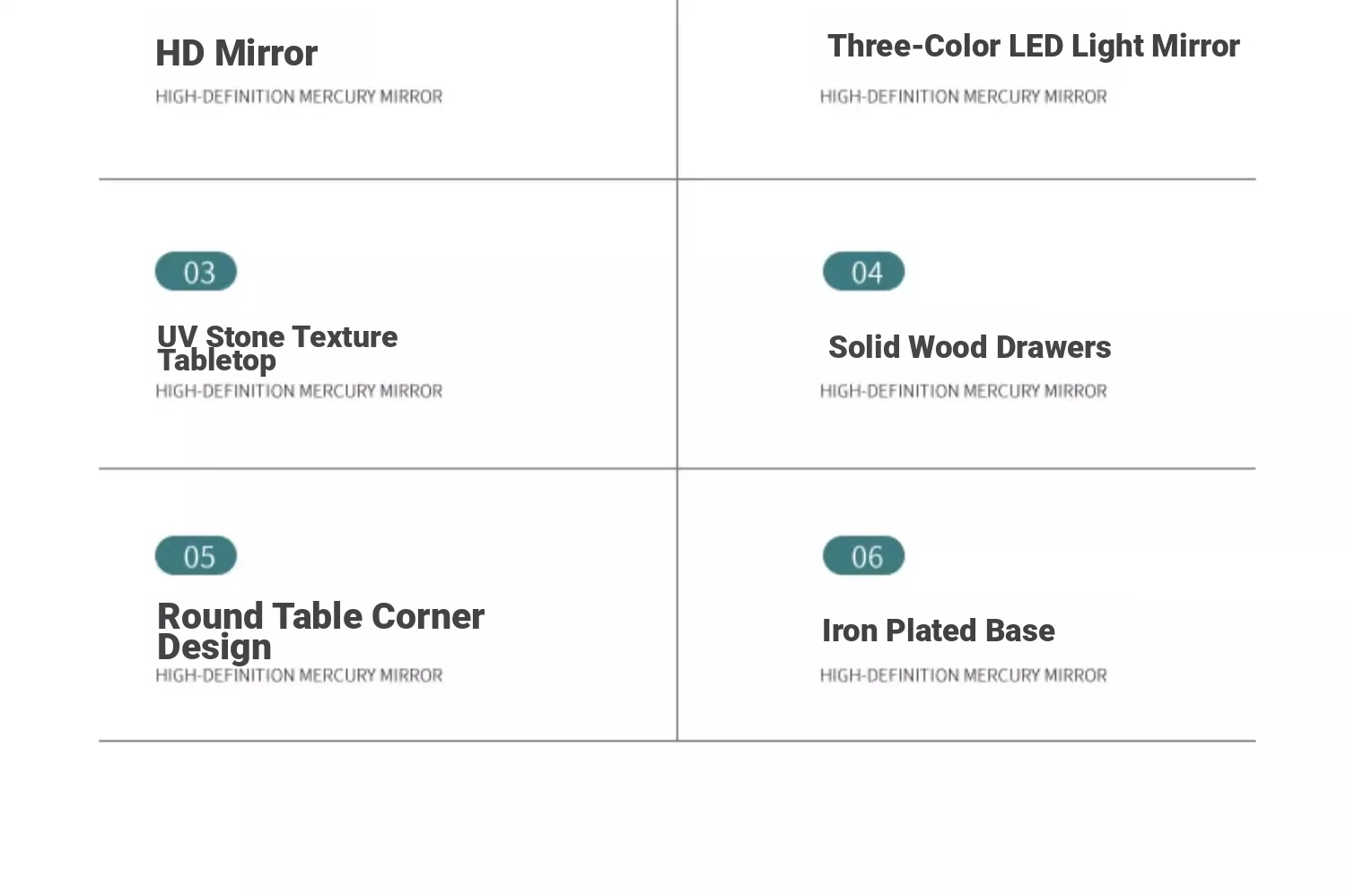Click the word Drawers in feature 04
The image size is (1346, 896).
point(1053,347)
